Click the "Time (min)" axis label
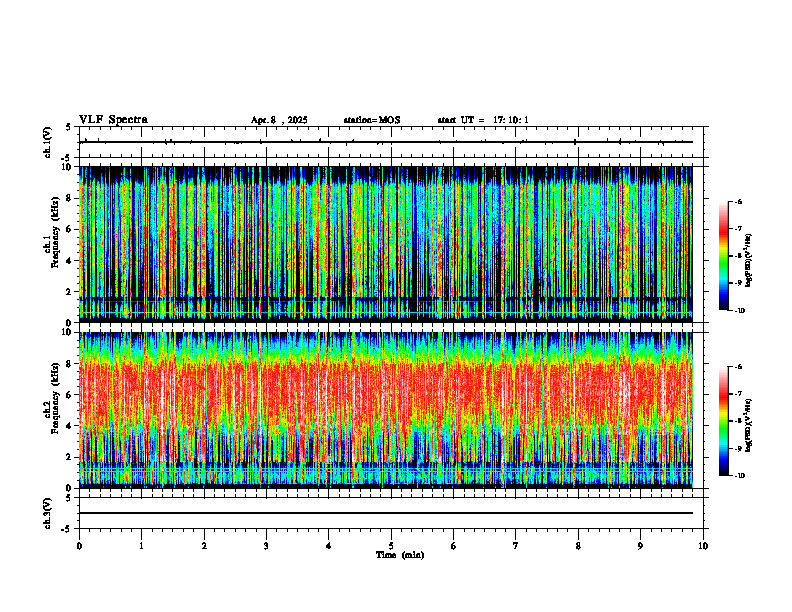This screenshot has width=792, height=612. pyautogui.click(x=400, y=555)
